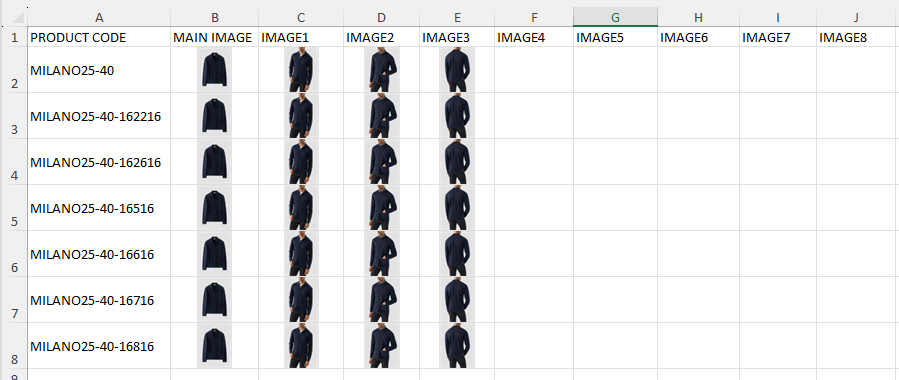
Task: Select cell containing MILANO25-40-16716
Action: click(x=99, y=300)
